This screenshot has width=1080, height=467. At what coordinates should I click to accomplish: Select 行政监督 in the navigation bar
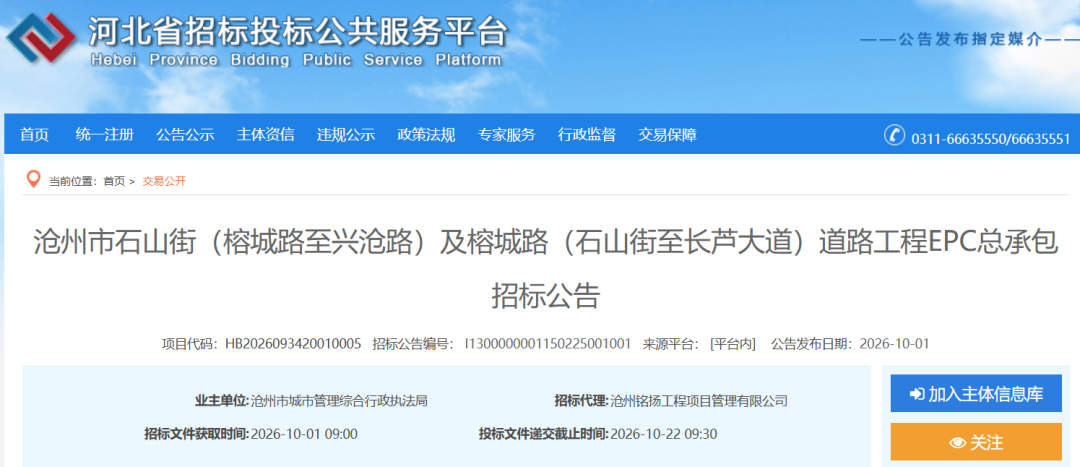tap(587, 135)
